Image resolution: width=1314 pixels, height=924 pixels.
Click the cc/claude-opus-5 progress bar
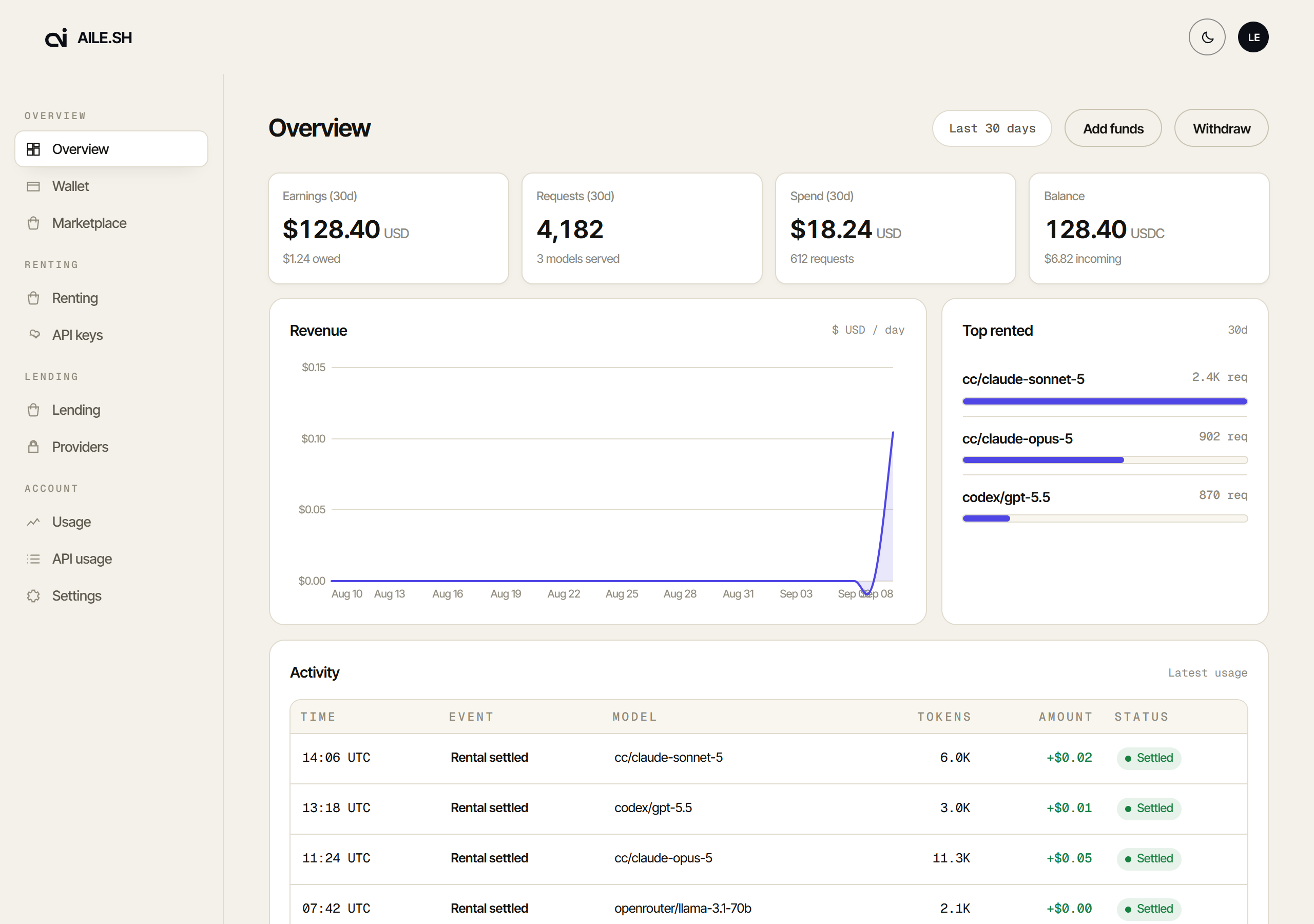1104,460
